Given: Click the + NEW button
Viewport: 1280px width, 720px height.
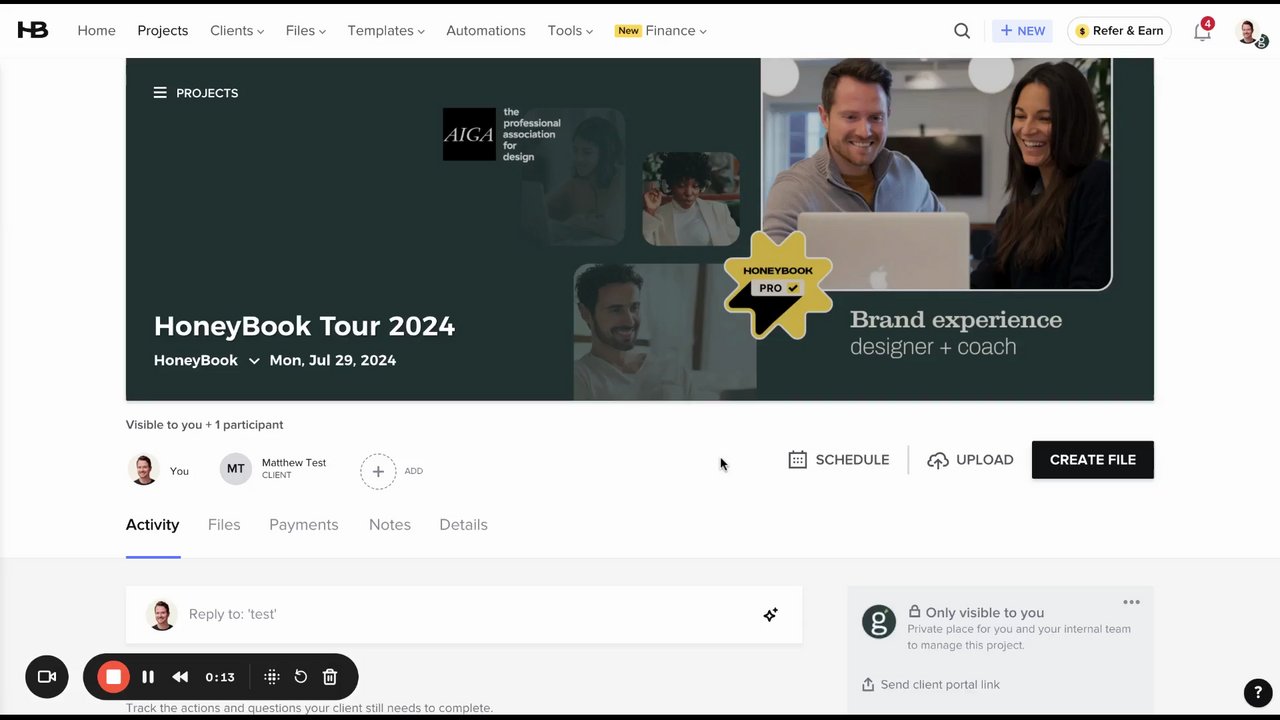Looking at the screenshot, I should pos(1022,31).
